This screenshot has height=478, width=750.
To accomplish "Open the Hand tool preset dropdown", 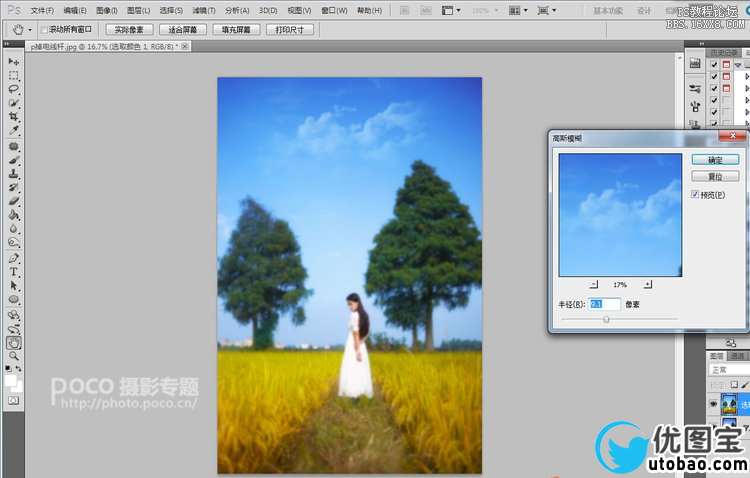I will pos(22,30).
